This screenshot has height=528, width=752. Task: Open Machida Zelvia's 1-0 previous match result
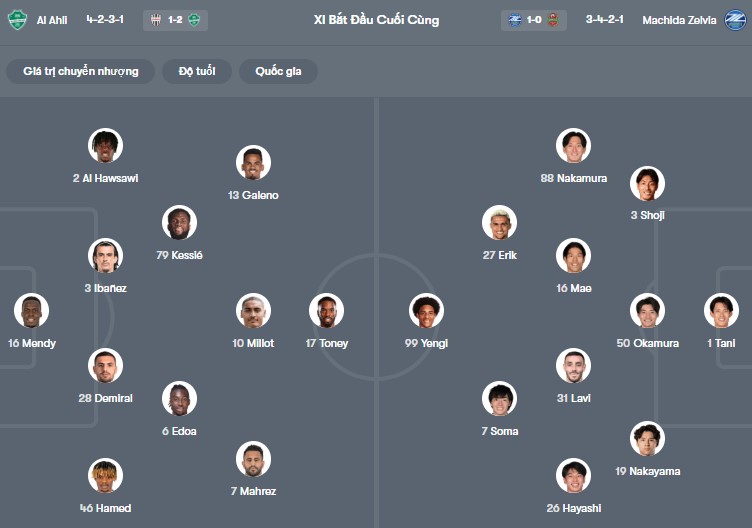(x=535, y=20)
